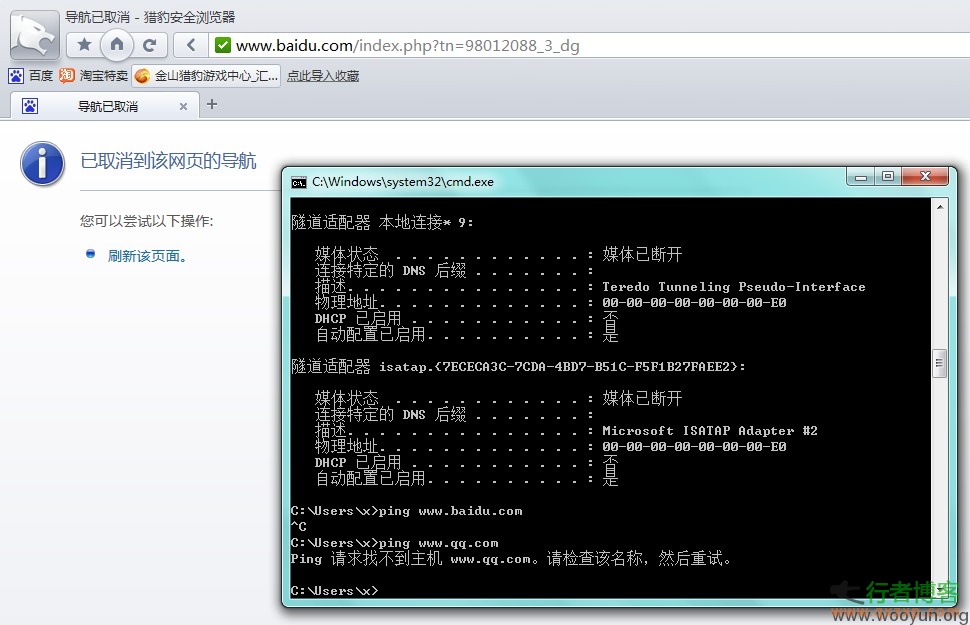Click the paw favicon on the tab
970x625 pixels.
click(x=30, y=106)
